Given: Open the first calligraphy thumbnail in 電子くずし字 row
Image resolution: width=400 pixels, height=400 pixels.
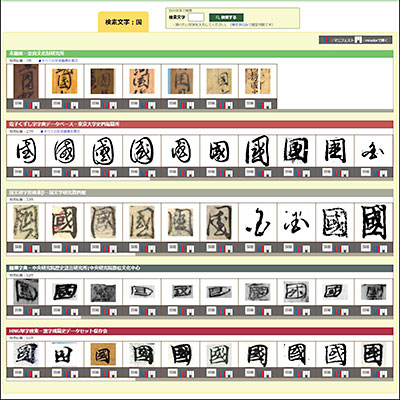Looking at the screenshot, I should click(26, 152).
